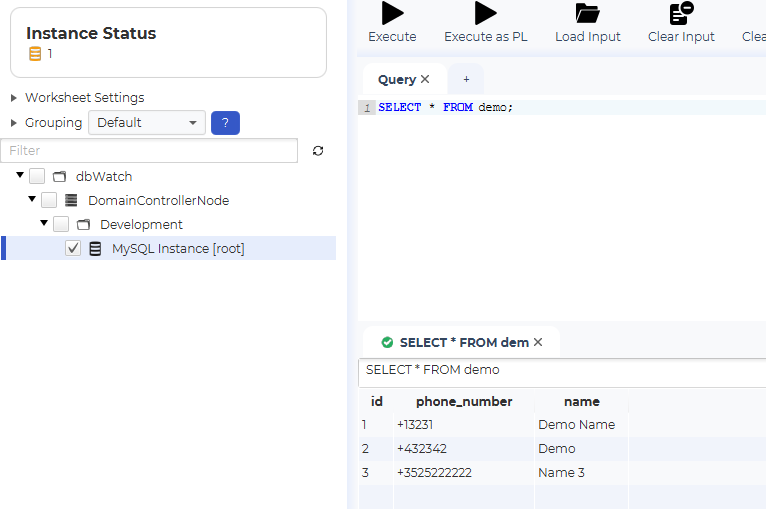Click the refresh icon beside Filter field
Screen dimensions: 766x509
(318, 151)
